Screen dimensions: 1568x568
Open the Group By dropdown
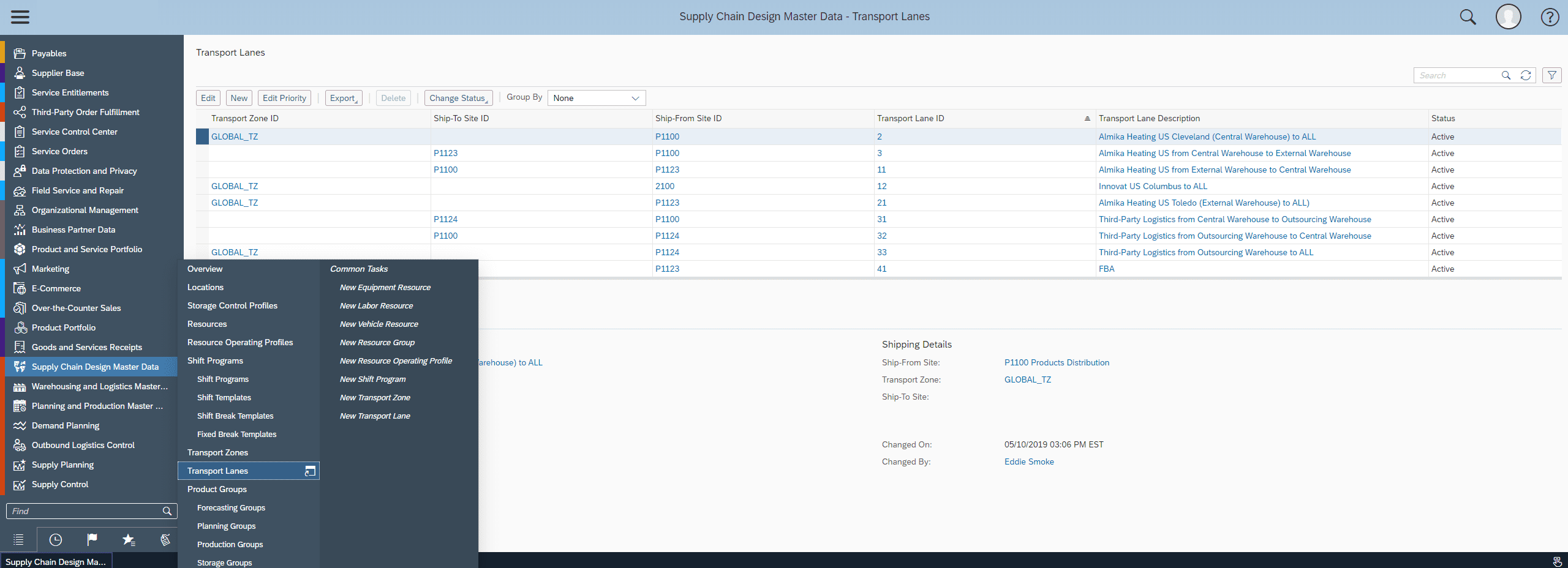point(595,97)
